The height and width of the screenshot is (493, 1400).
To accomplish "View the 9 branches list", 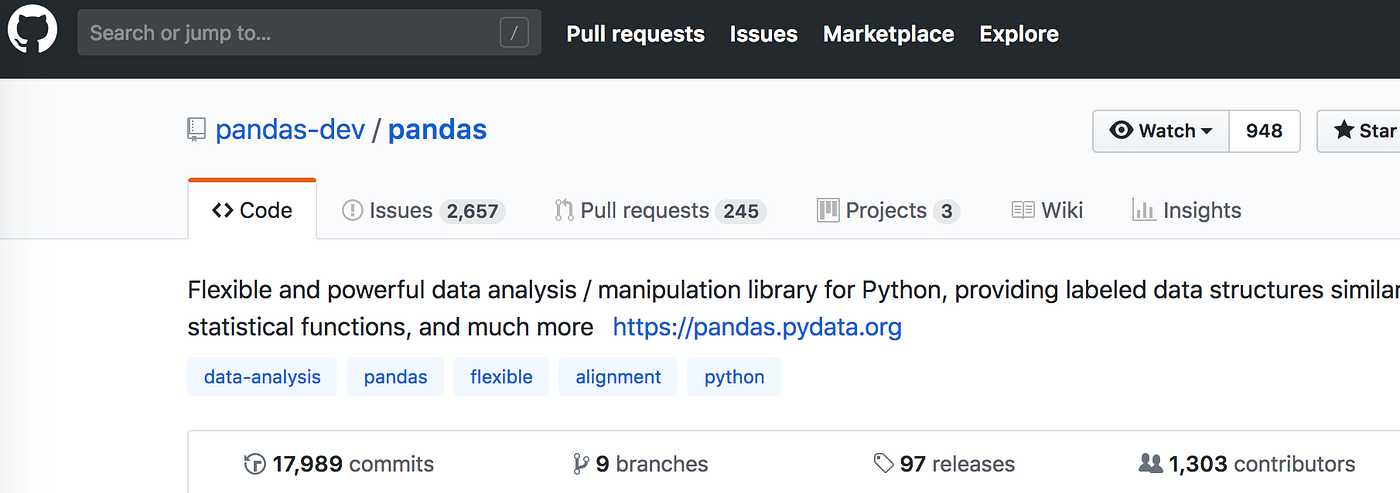I will coord(640,464).
